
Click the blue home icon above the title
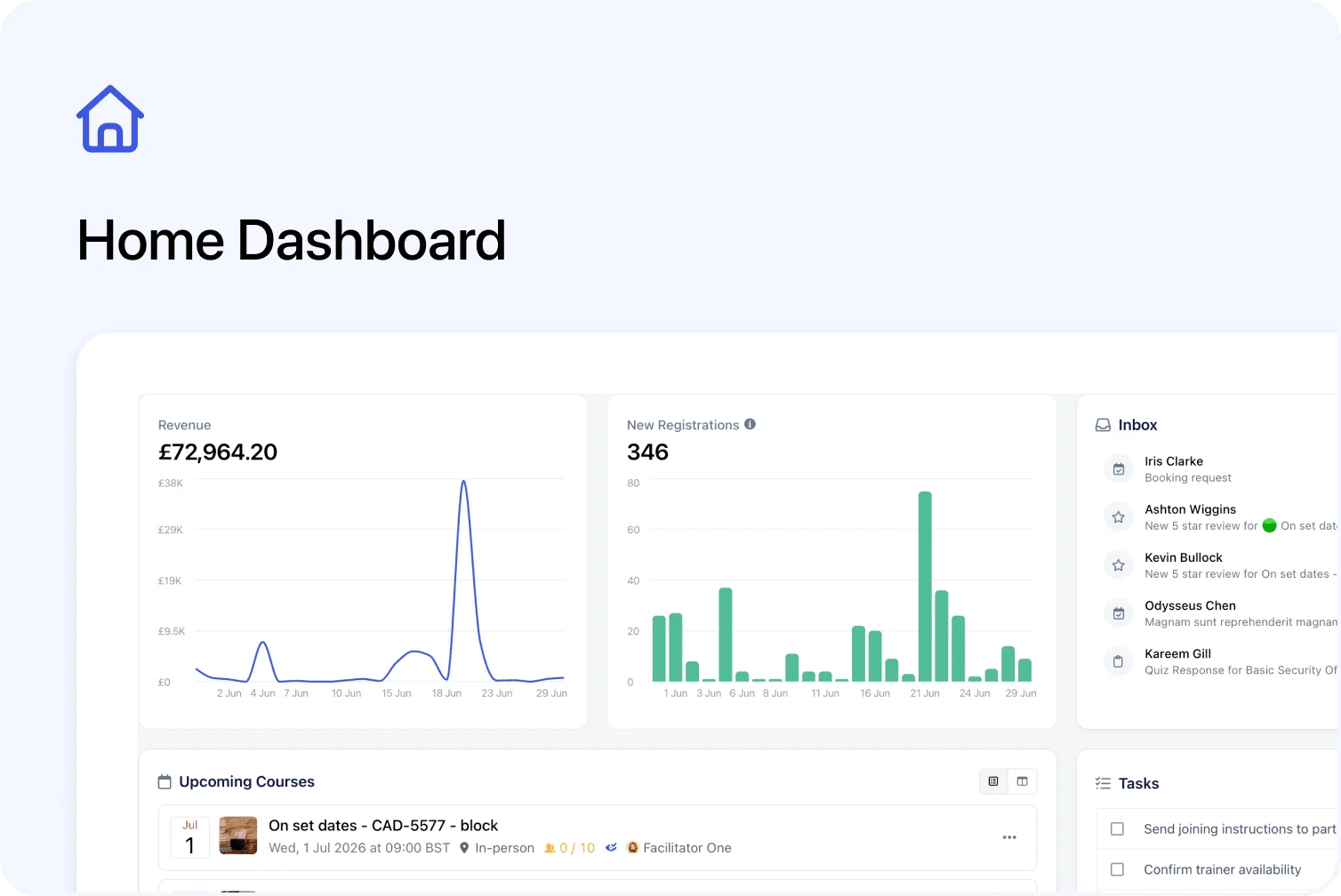pos(110,119)
